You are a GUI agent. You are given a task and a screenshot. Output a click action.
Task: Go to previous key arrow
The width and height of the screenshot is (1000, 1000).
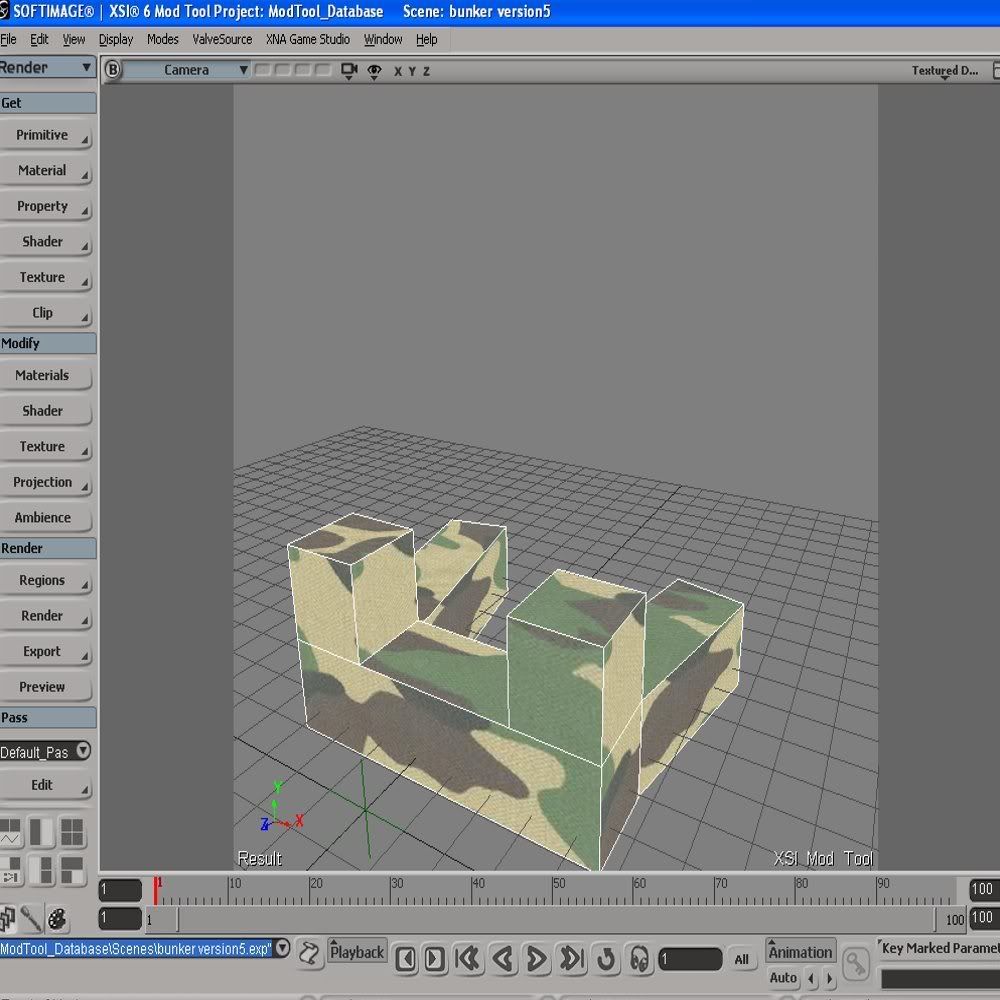811,978
